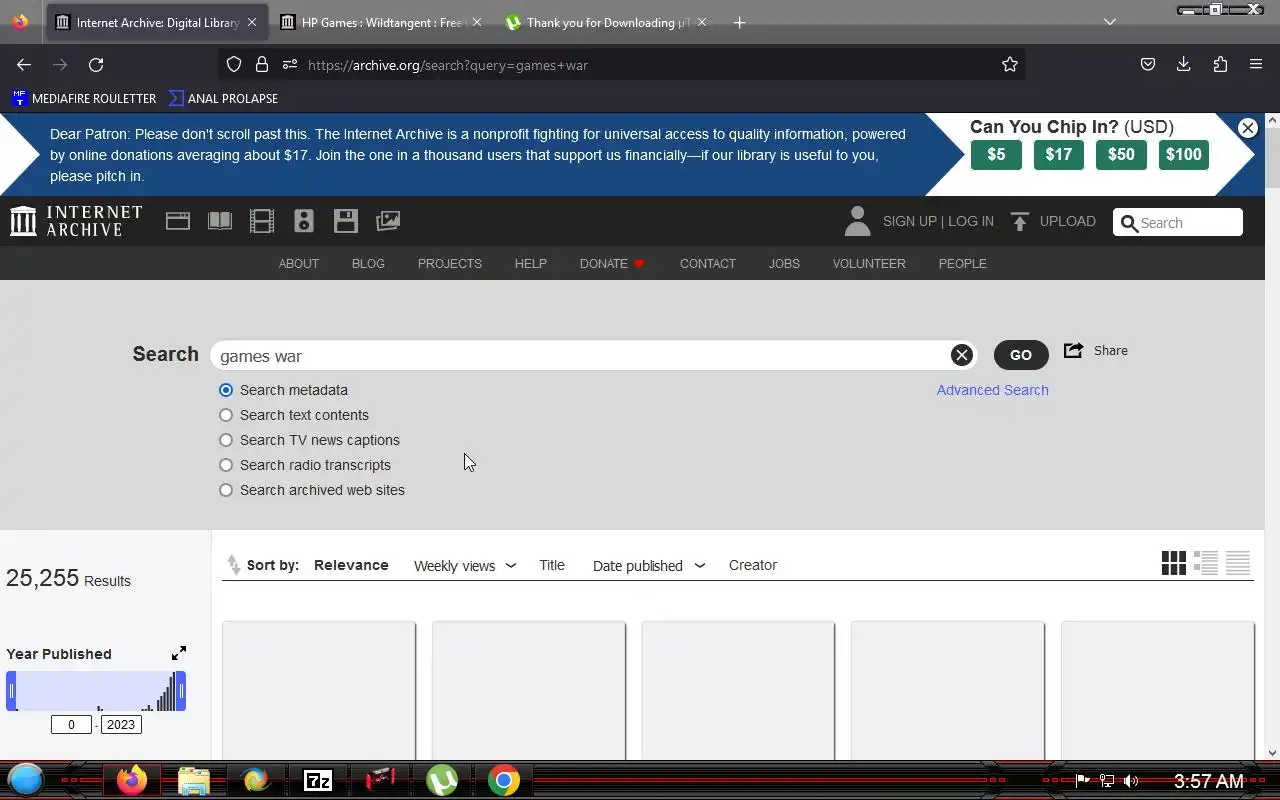Donate $5 button
The image size is (1280, 800).
(996, 154)
